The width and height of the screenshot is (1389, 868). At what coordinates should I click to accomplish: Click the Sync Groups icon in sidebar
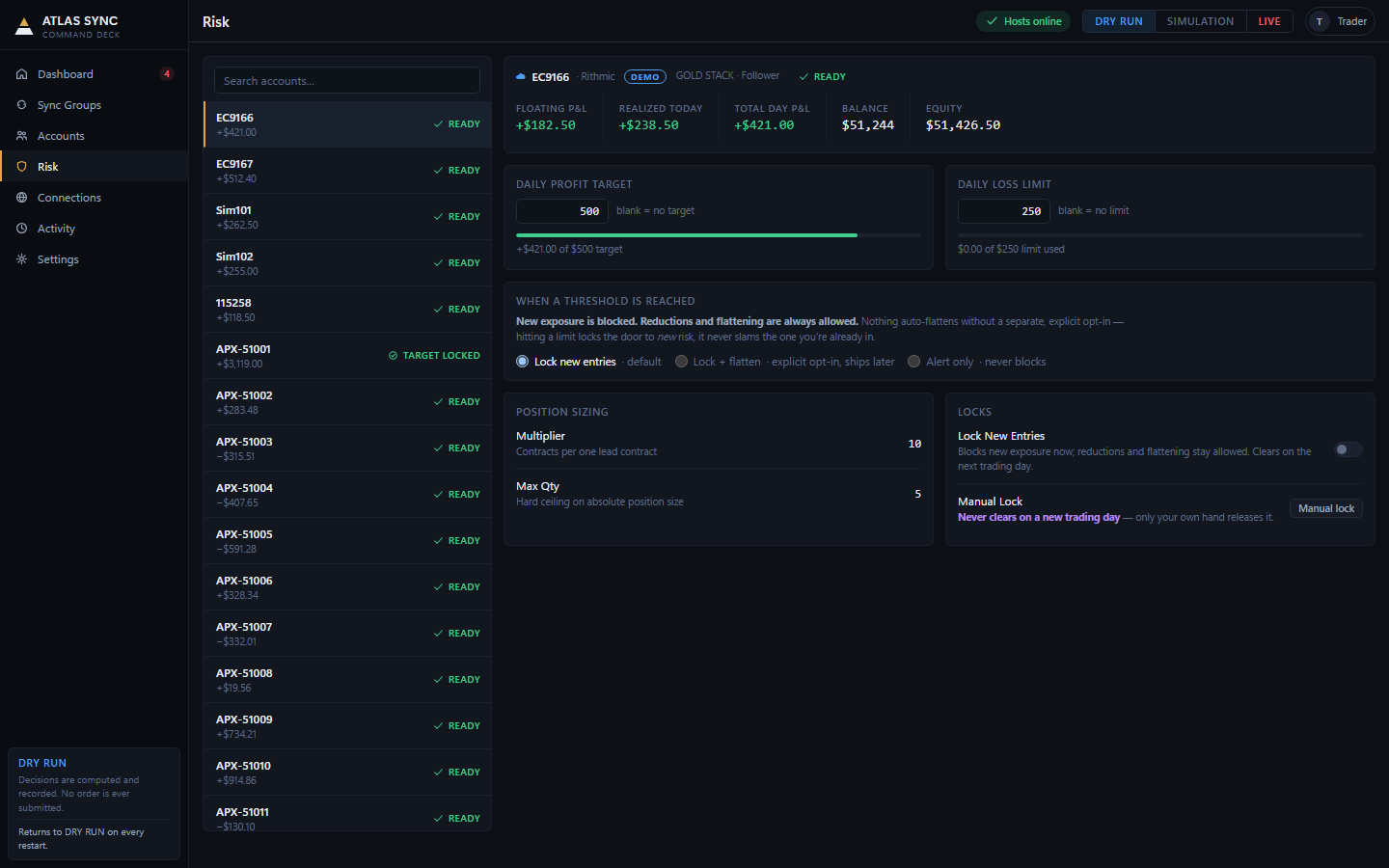point(21,105)
